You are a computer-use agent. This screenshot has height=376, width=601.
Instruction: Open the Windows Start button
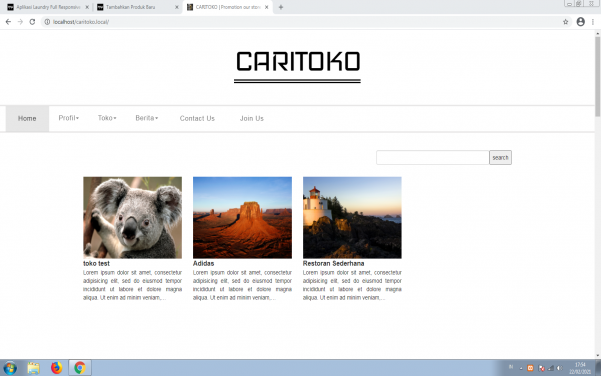[10, 368]
